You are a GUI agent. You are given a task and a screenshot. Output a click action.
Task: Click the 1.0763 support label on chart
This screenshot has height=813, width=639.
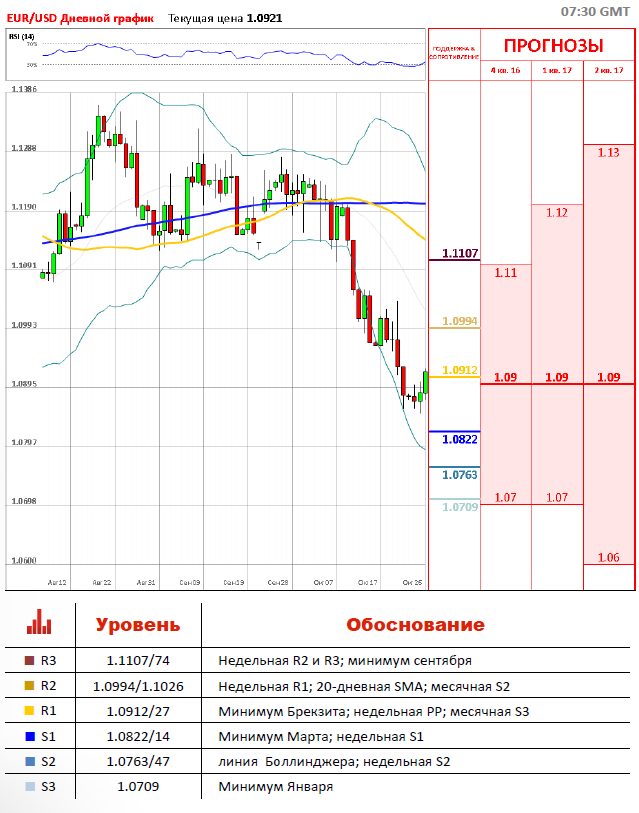pyautogui.click(x=460, y=474)
